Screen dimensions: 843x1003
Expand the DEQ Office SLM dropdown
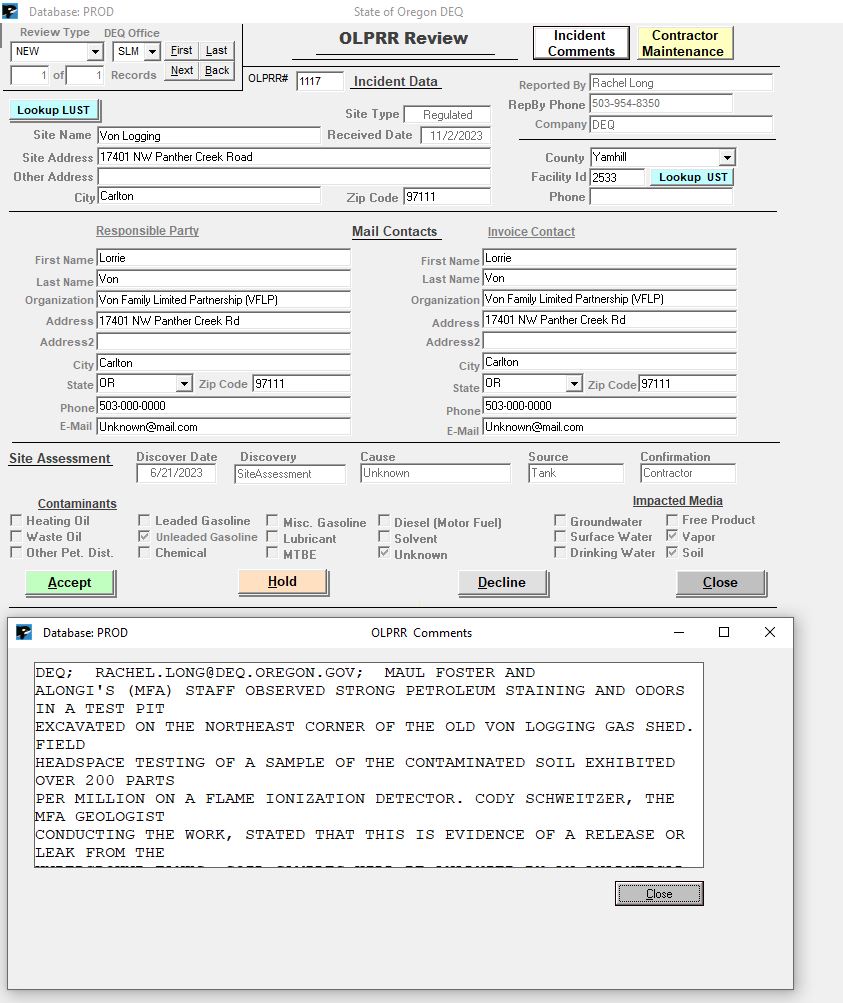click(152, 52)
